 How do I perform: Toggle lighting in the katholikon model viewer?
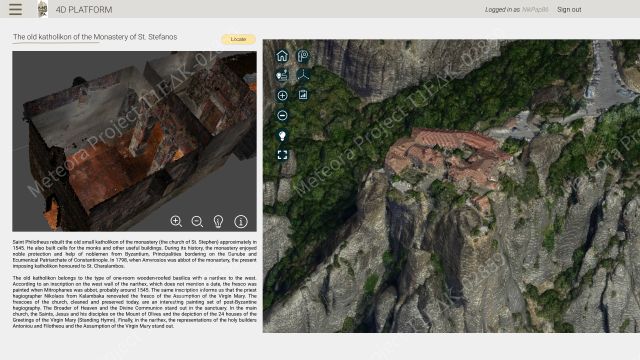pos(218,221)
